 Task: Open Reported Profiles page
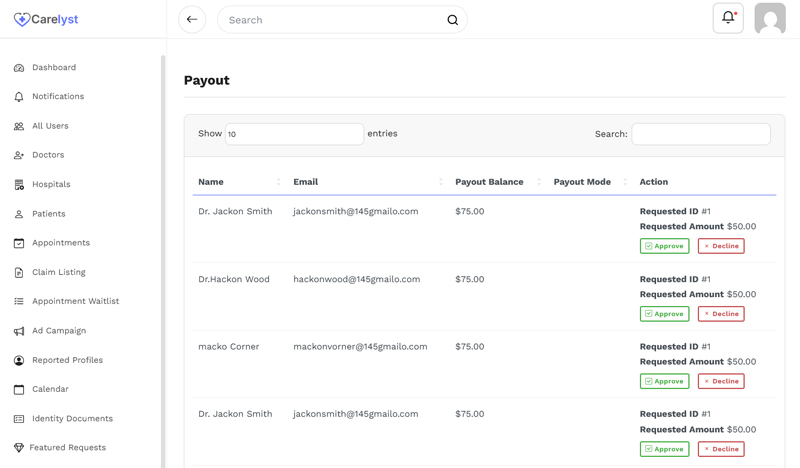pos(67,360)
